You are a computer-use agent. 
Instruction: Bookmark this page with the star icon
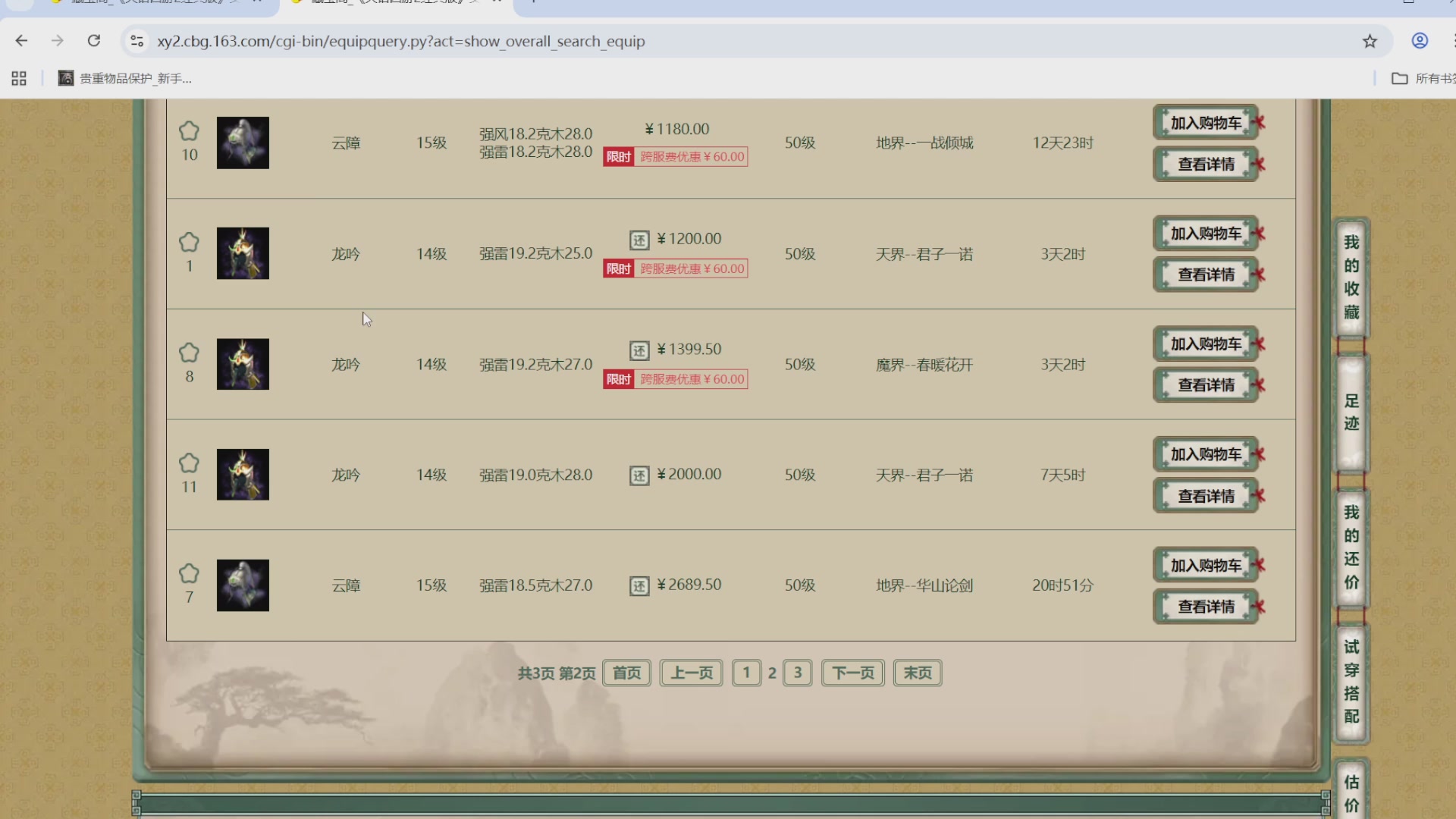point(1370,41)
